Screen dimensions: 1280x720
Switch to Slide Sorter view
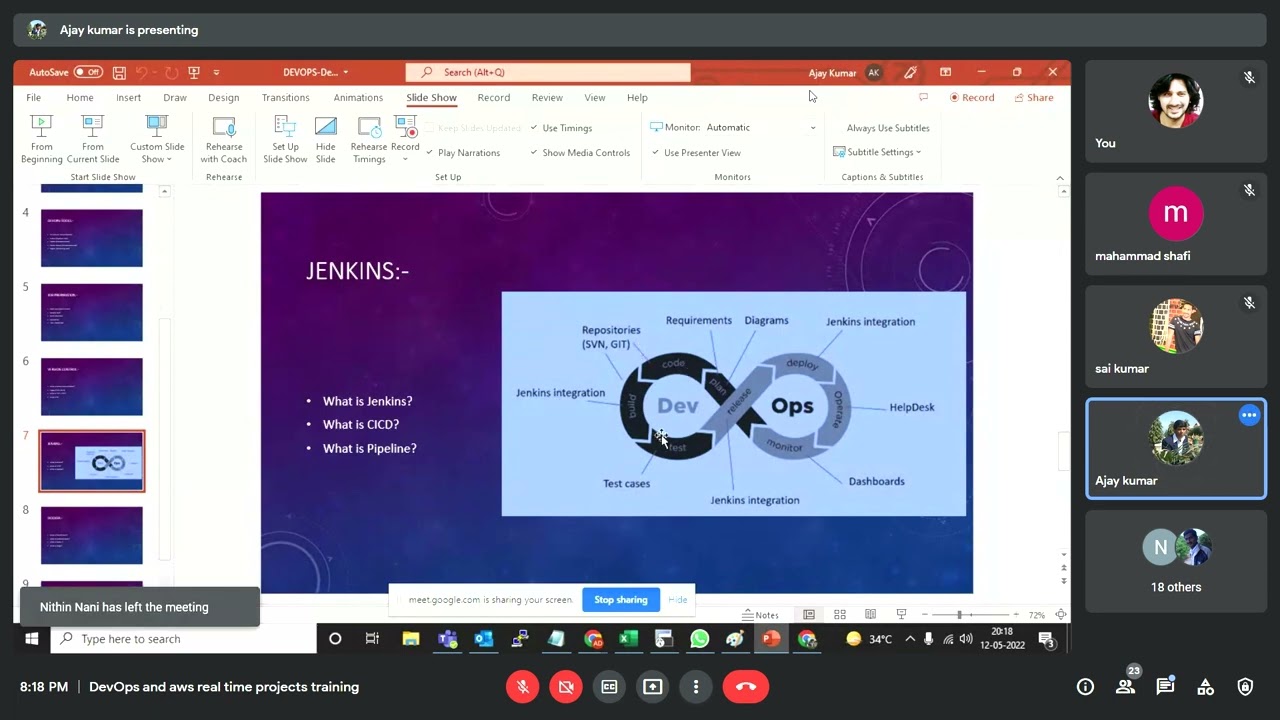[x=840, y=614]
